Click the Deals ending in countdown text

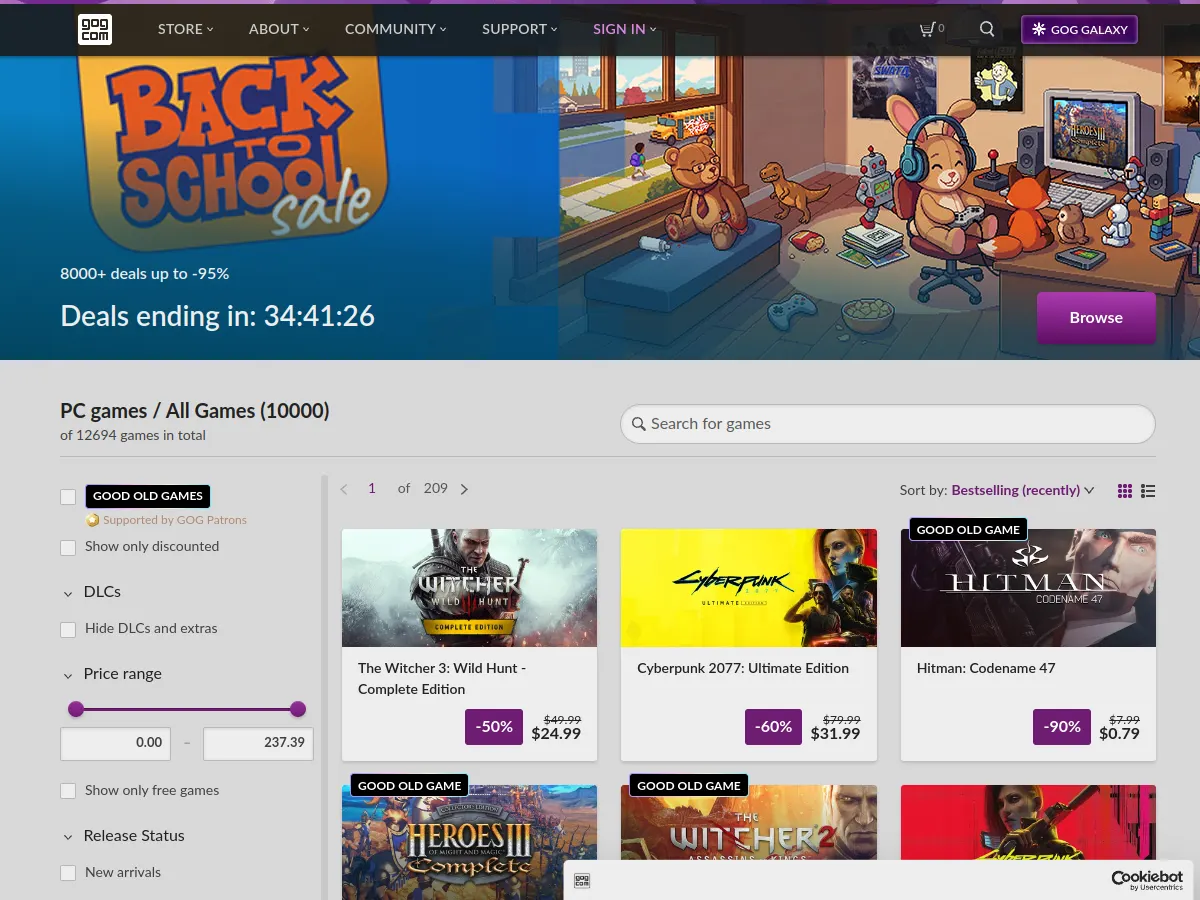(x=217, y=317)
